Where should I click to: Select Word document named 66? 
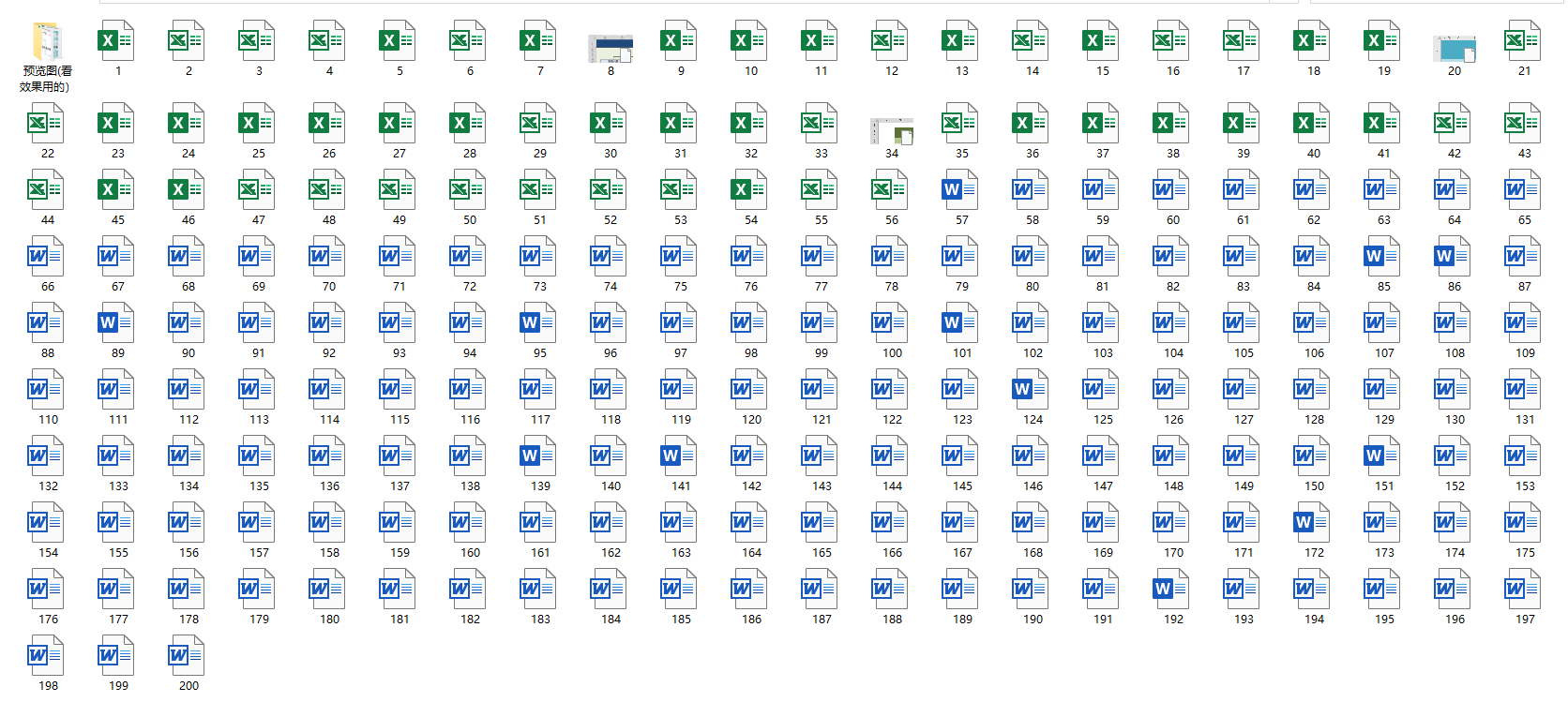pos(47,258)
